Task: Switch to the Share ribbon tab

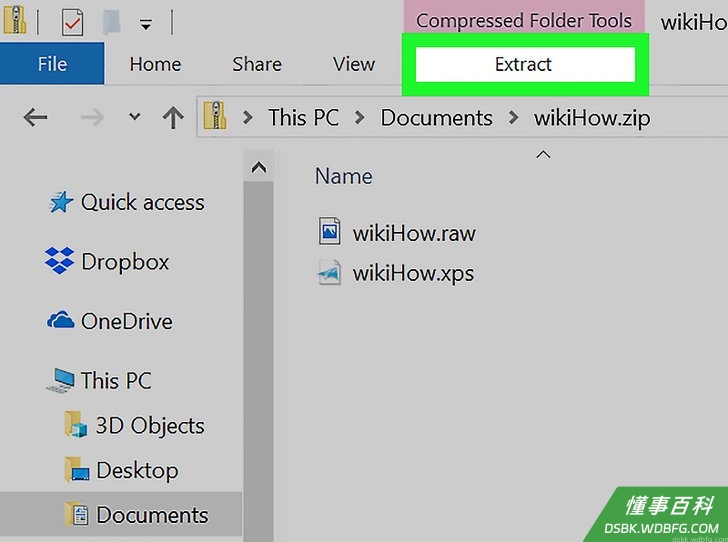Action: click(257, 64)
